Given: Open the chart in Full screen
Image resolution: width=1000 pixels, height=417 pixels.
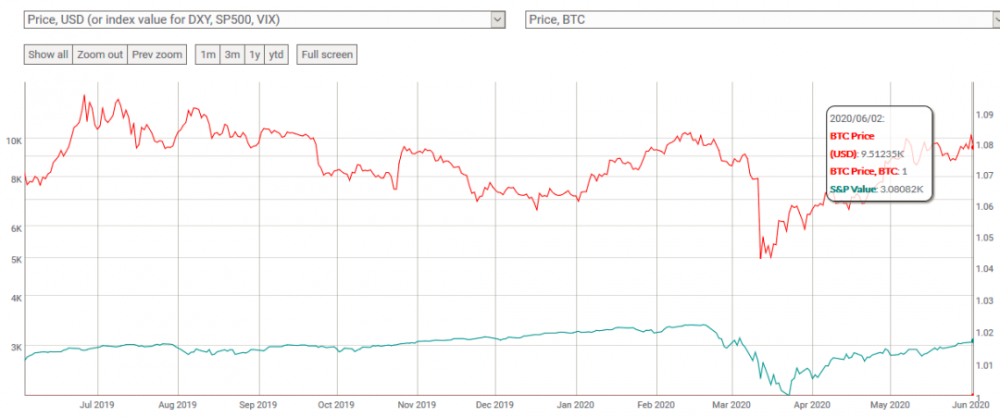Looking at the screenshot, I should point(326,54).
